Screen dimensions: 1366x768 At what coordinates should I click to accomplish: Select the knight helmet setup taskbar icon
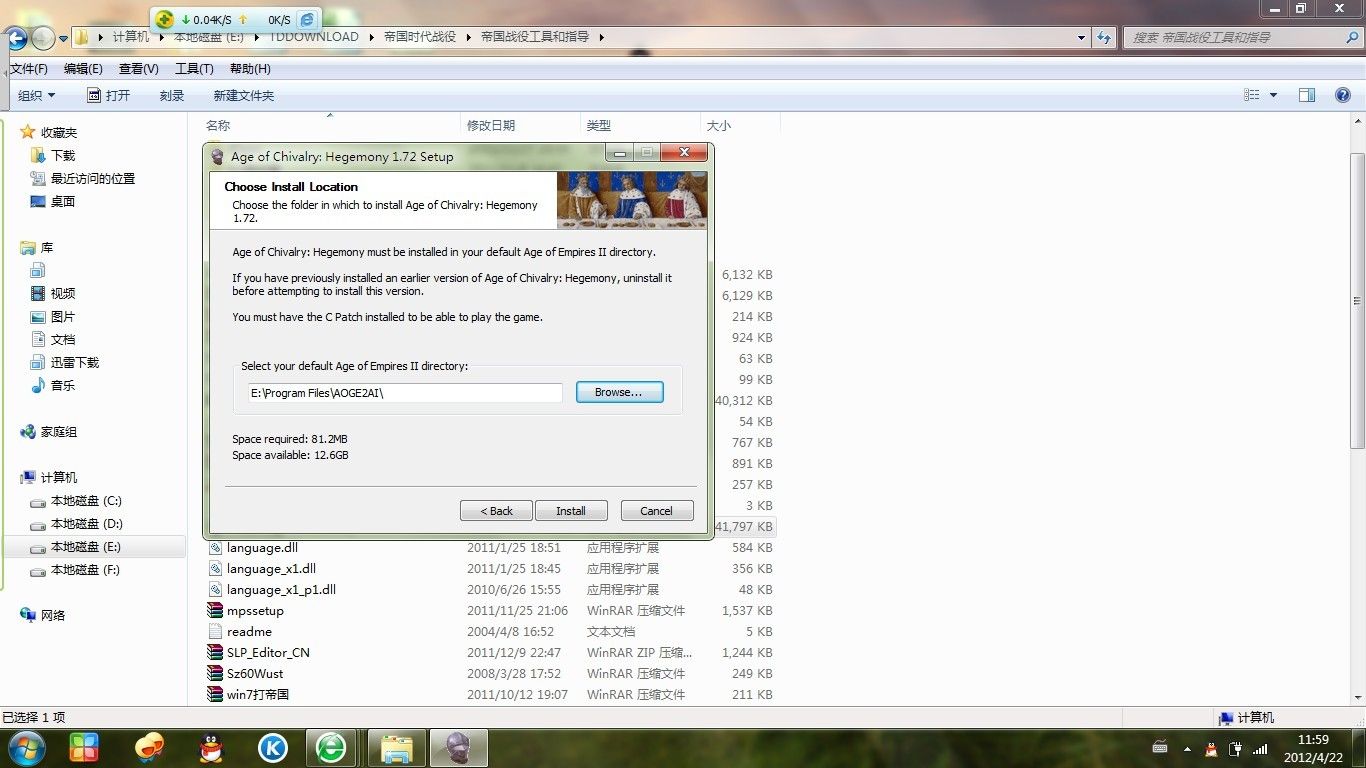point(459,747)
